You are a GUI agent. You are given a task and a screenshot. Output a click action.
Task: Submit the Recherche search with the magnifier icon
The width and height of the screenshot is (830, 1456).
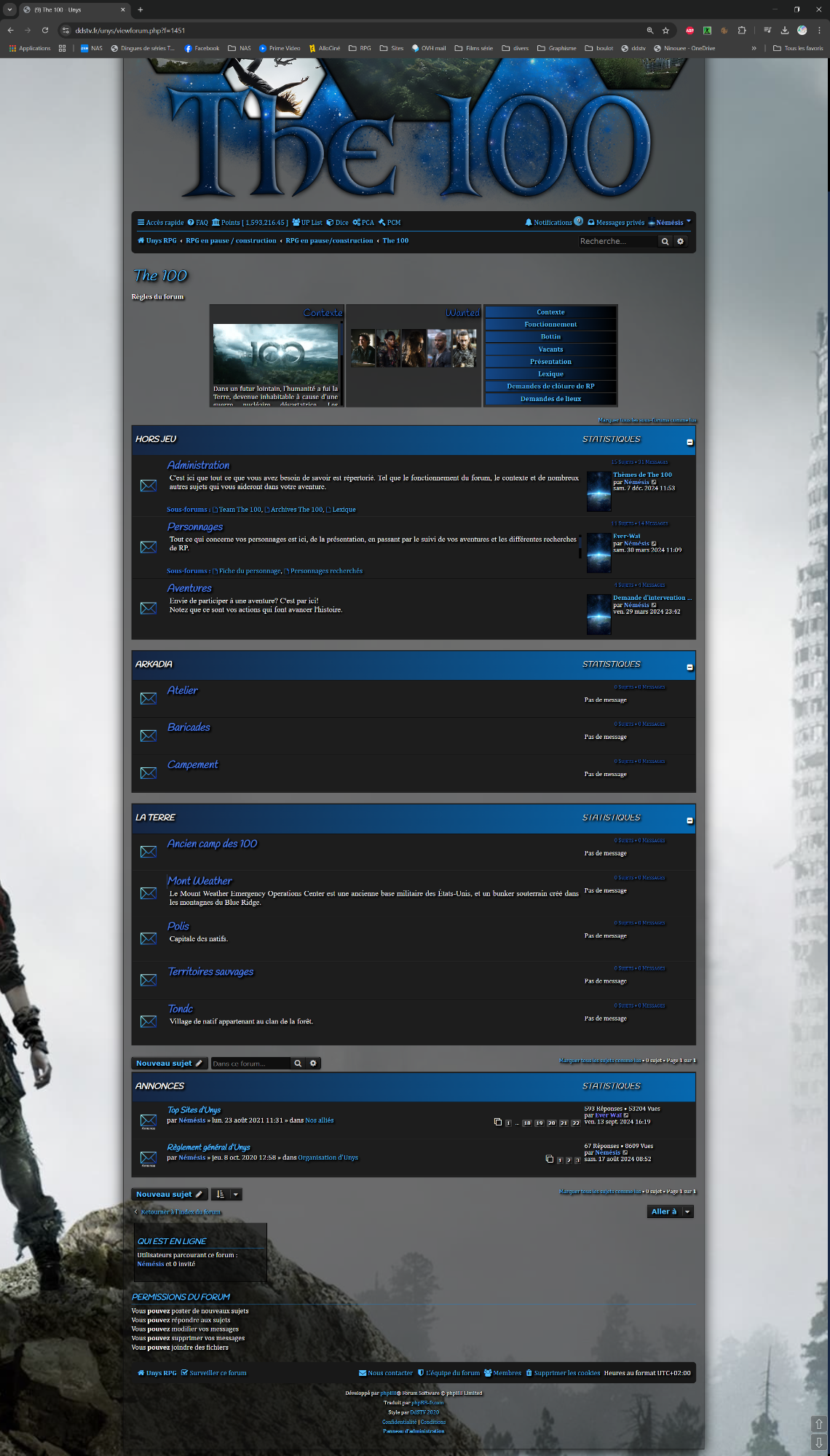665,241
